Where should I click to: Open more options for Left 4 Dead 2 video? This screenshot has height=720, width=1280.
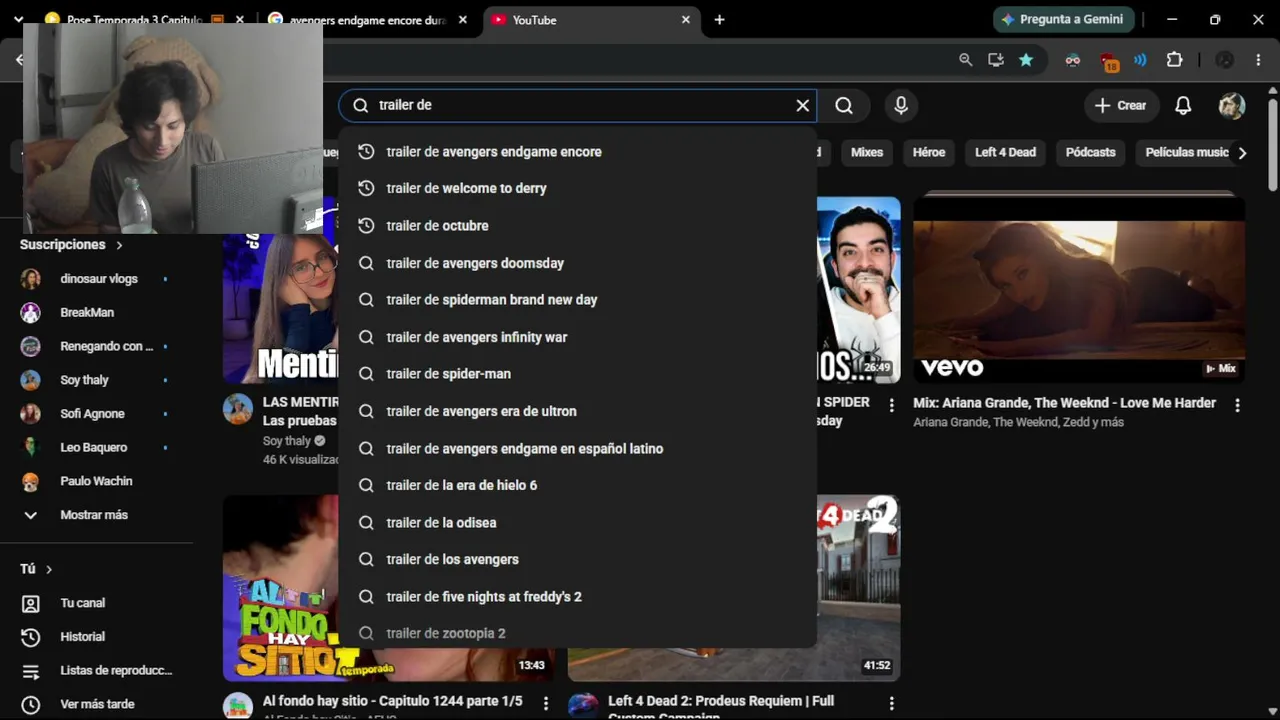click(892, 703)
